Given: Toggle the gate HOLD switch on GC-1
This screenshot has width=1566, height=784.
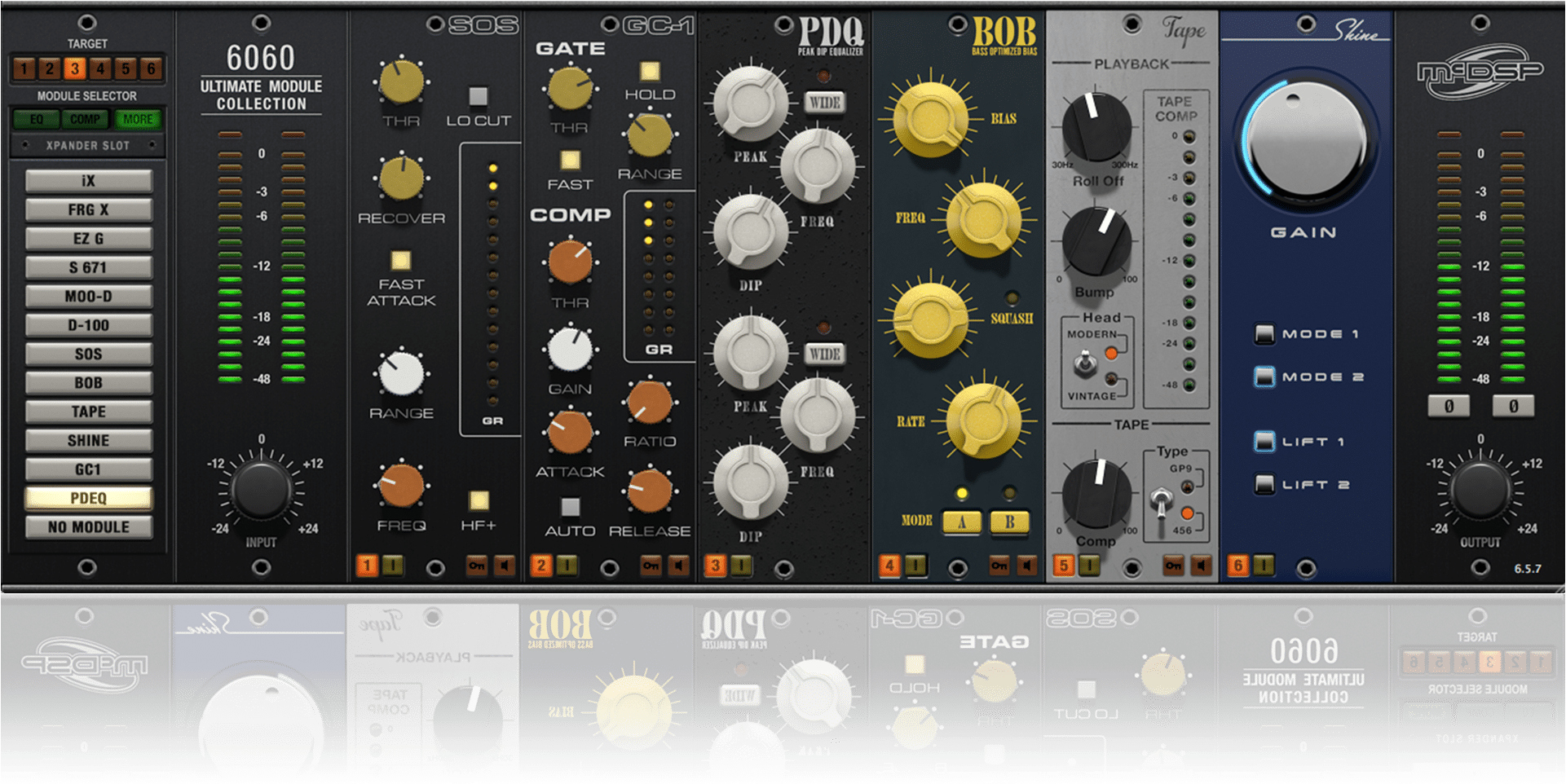Looking at the screenshot, I should click(650, 71).
